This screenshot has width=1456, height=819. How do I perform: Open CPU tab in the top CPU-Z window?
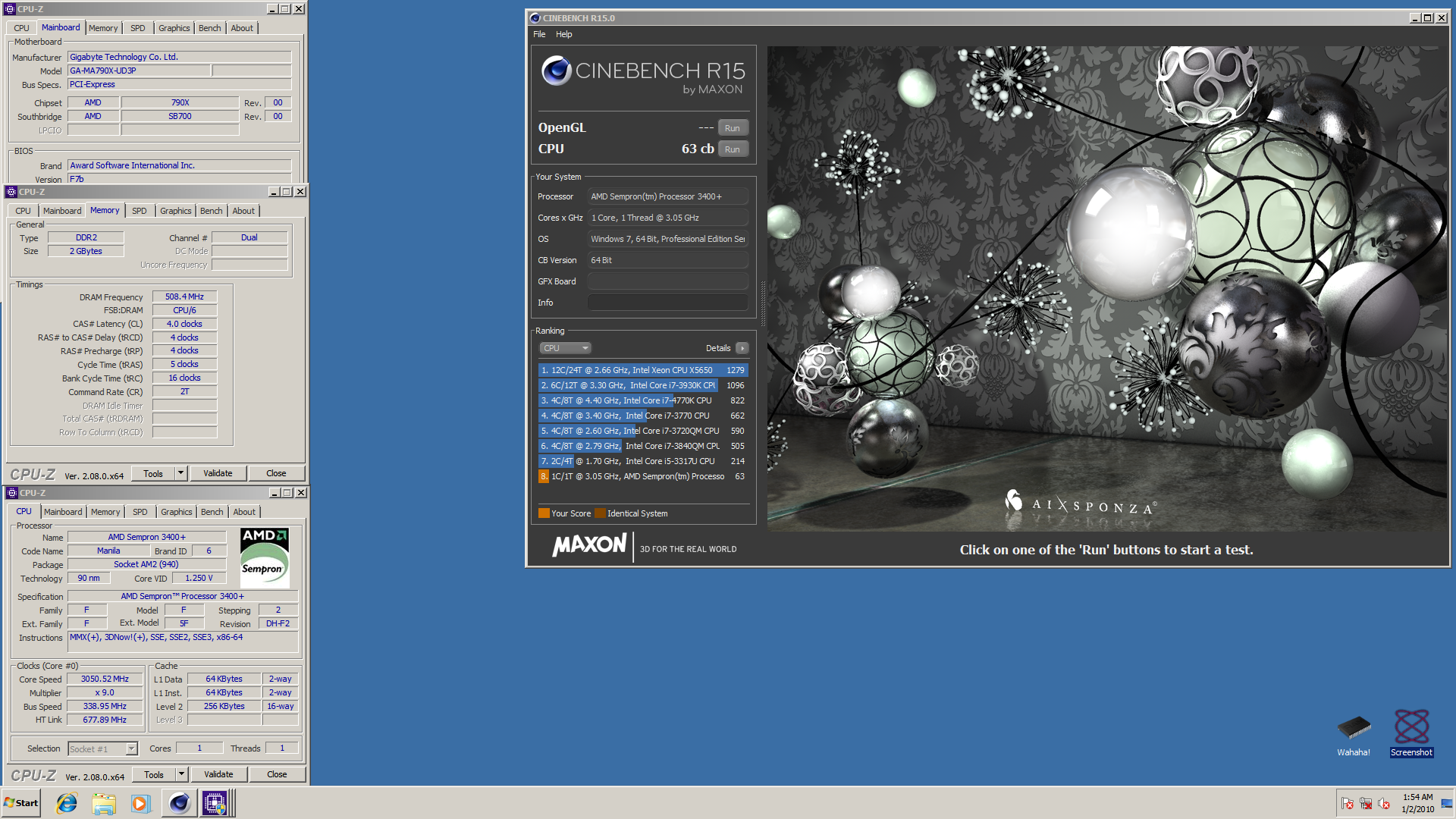tap(21, 28)
